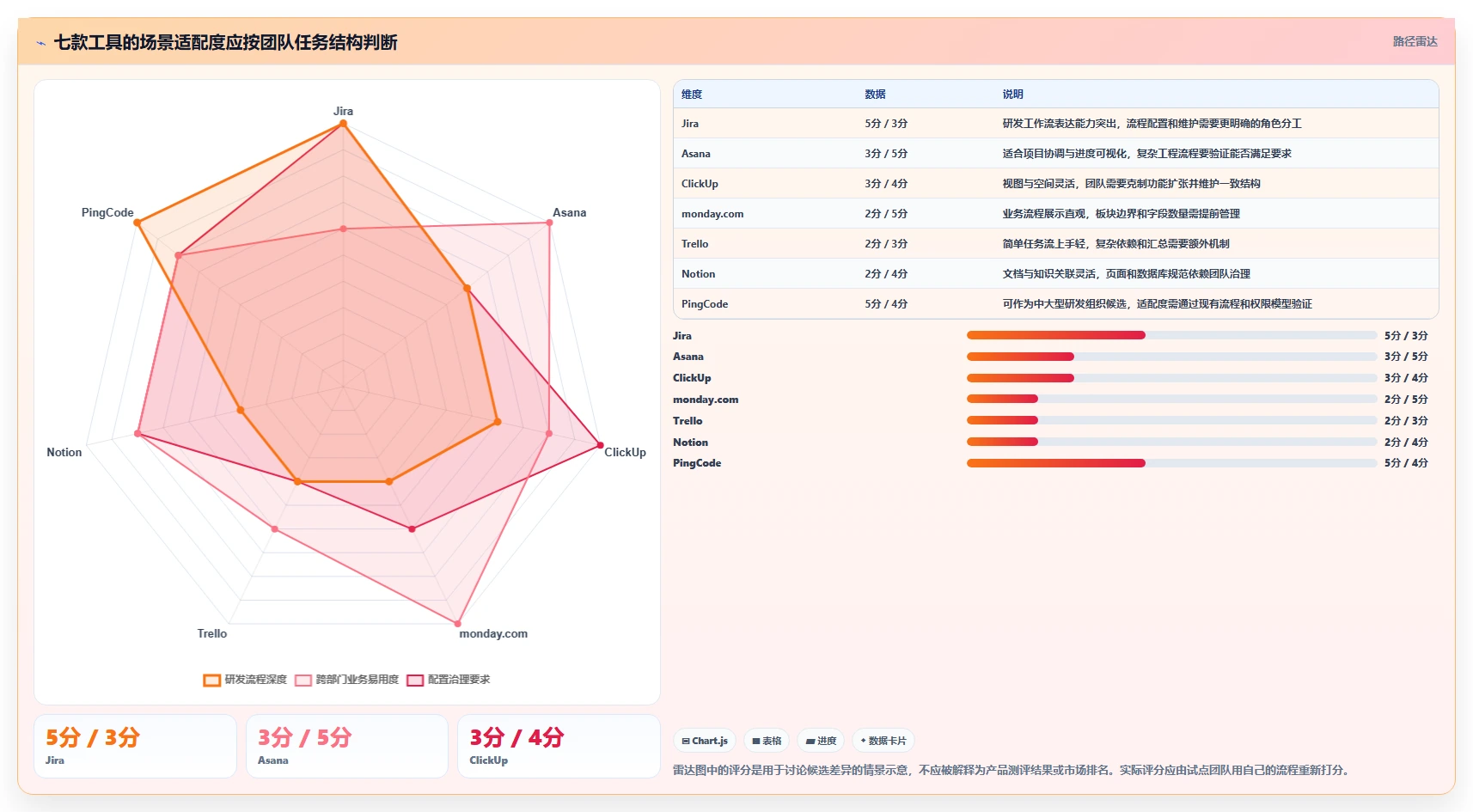
Task: Select the PingCode table row name
Action: [x=705, y=304]
